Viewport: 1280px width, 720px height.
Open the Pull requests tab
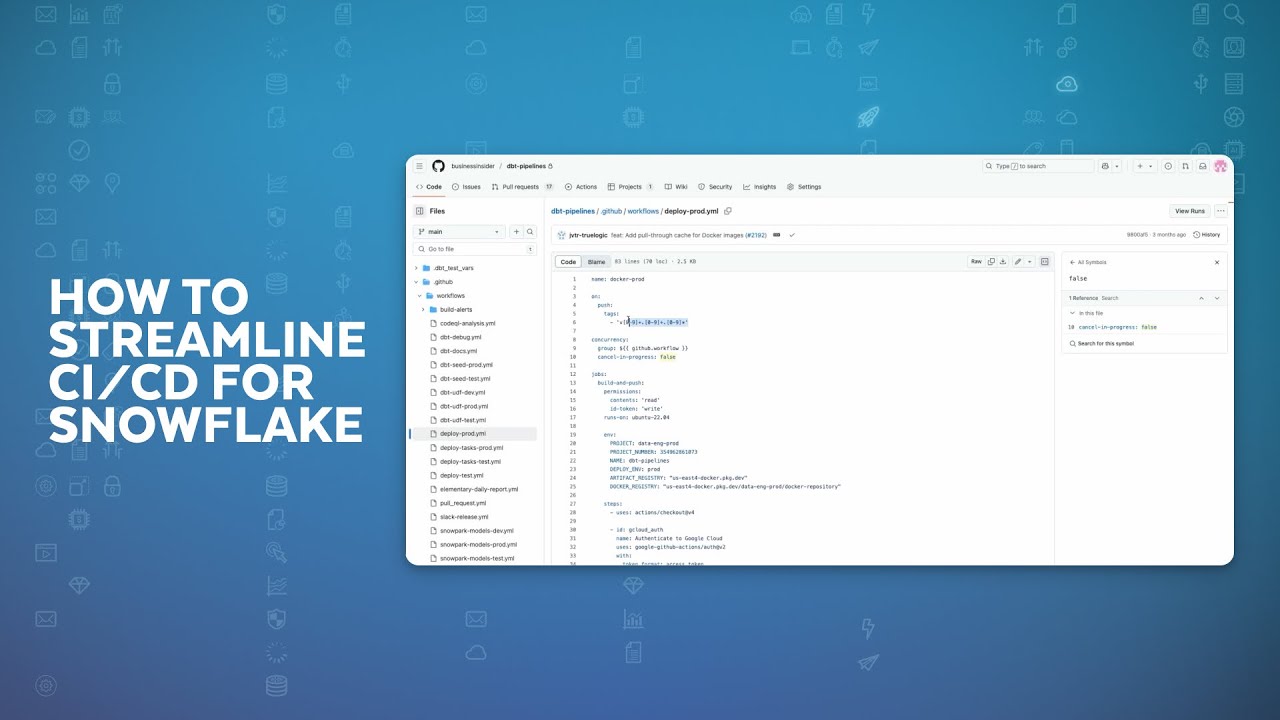(522, 187)
